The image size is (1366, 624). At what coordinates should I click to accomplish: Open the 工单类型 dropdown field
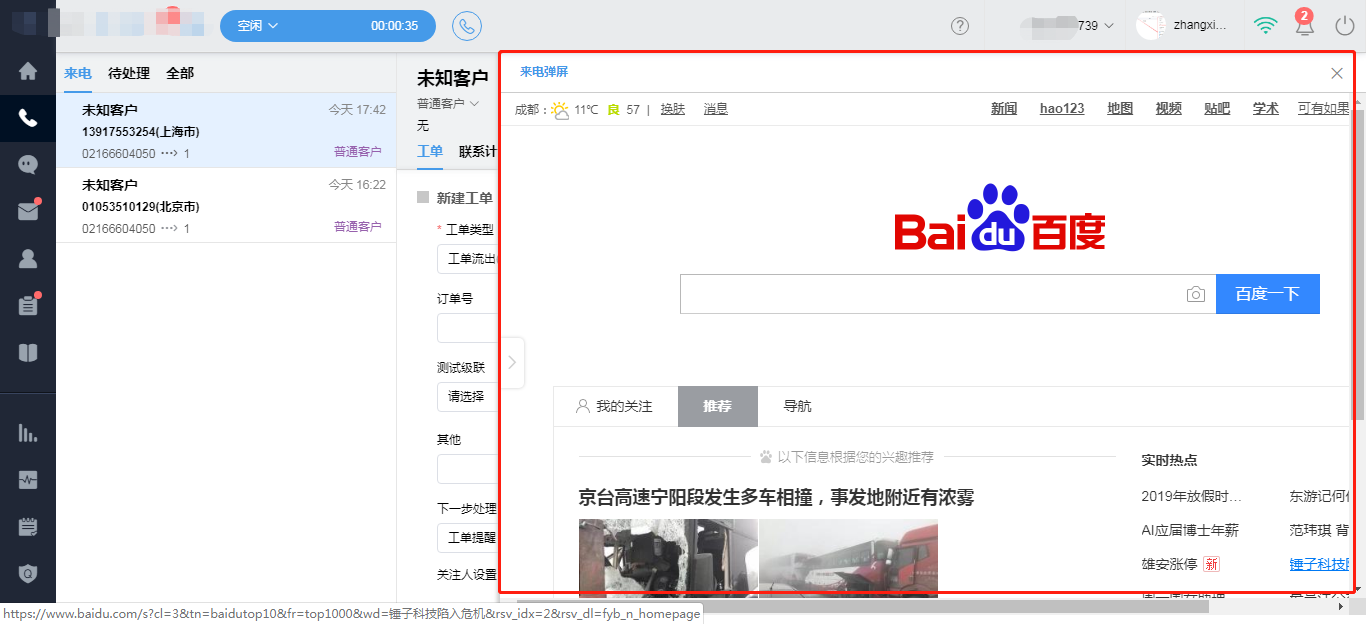[x=468, y=259]
